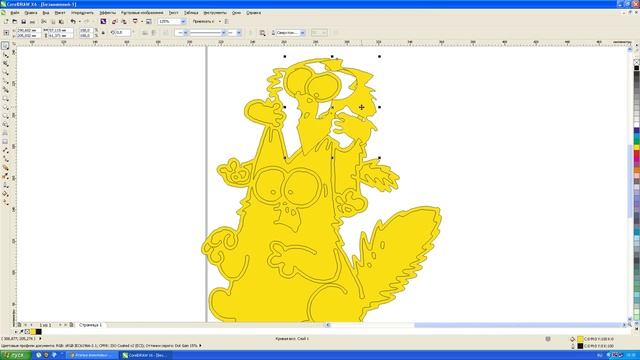The width and height of the screenshot is (640, 360).
Task: Select the Smart Fill tool
Action: pyautogui.click(x=5, y=90)
